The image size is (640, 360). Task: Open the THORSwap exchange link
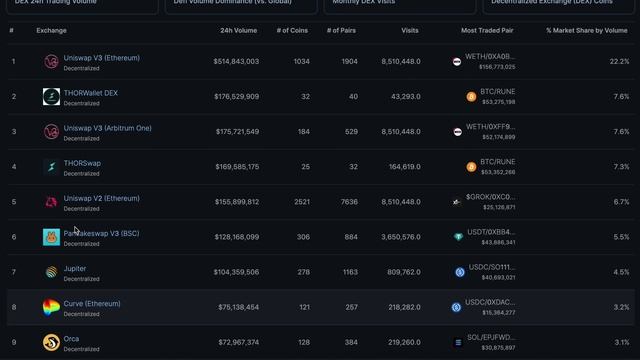tap(82, 163)
